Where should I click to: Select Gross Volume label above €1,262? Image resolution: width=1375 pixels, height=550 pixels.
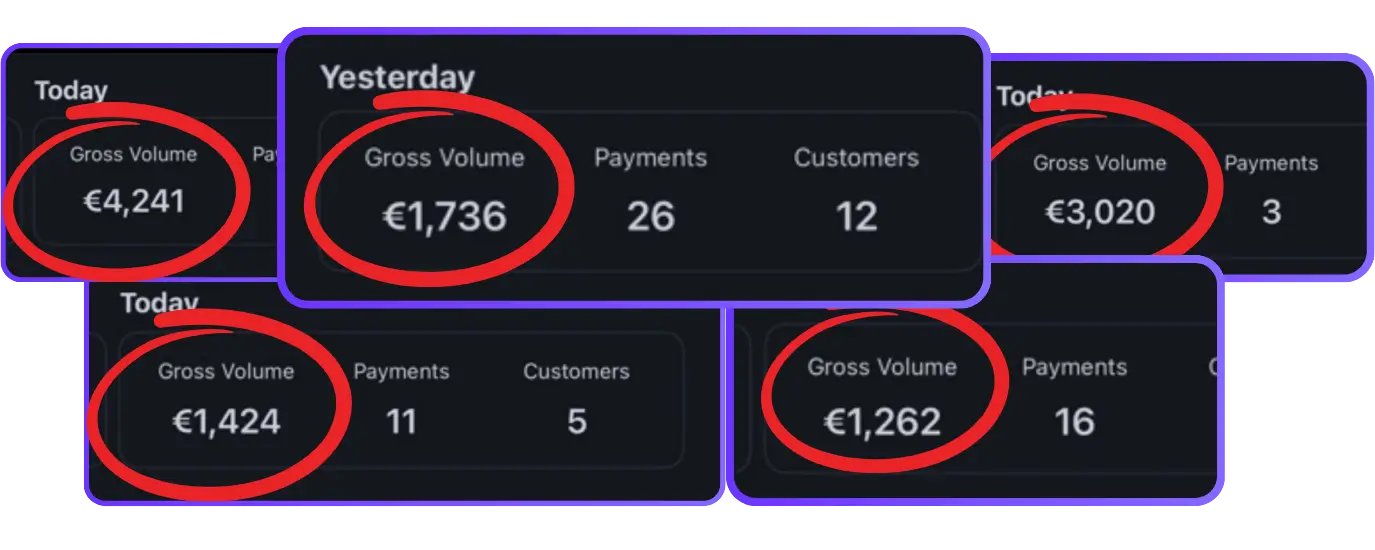coord(882,367)
